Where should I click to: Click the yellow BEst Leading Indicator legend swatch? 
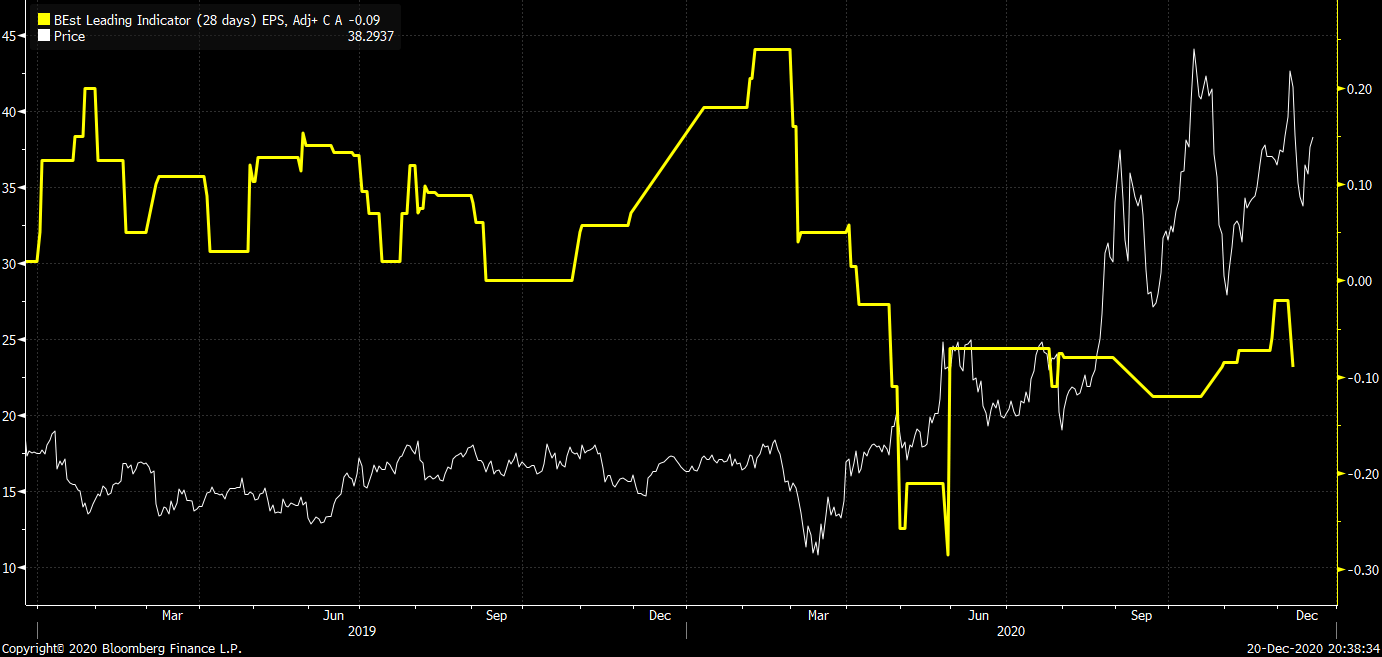click(x=44, y=19)
